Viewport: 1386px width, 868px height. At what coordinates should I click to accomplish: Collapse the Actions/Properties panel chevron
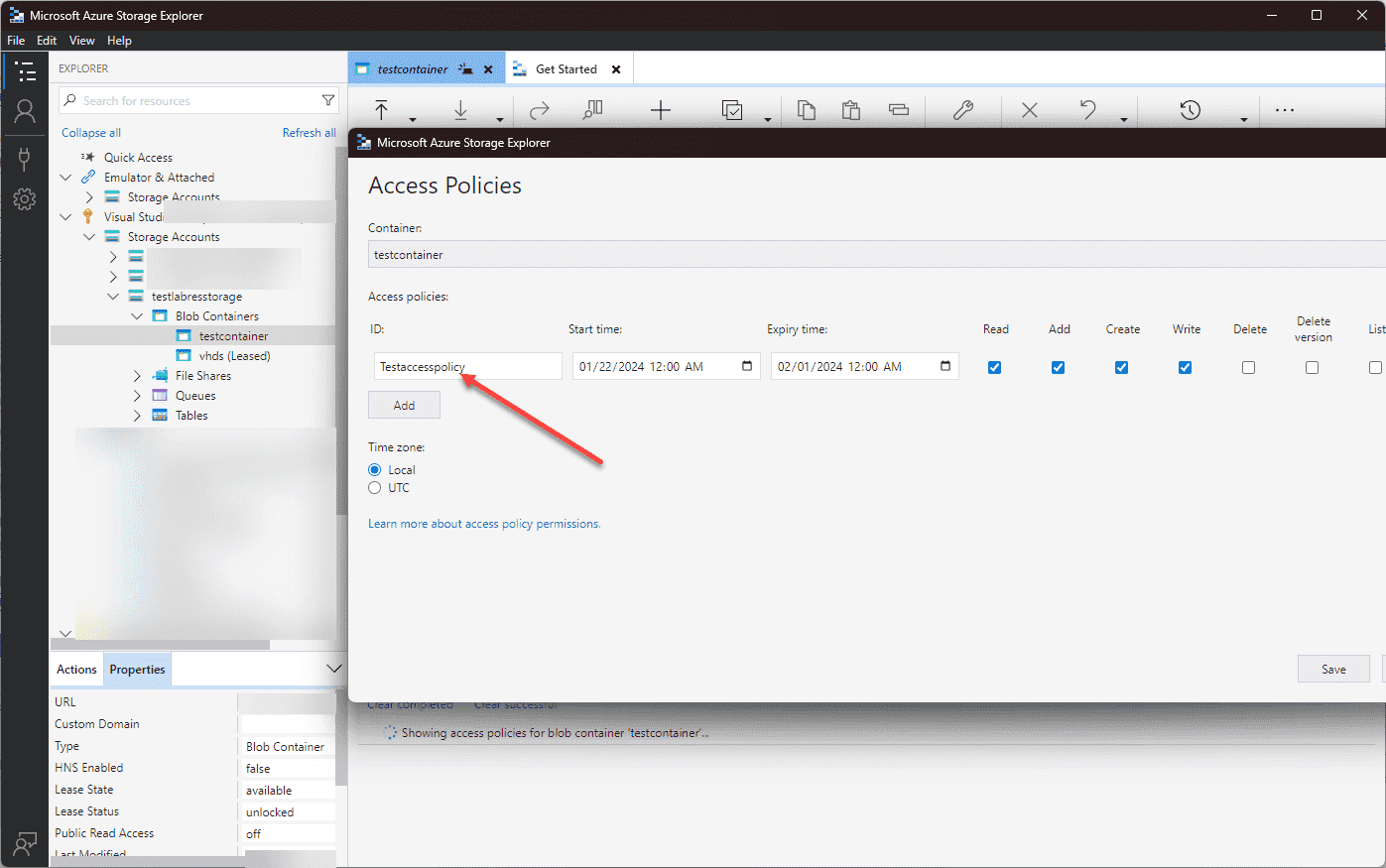pyautogui.click(x=333, y=669)
